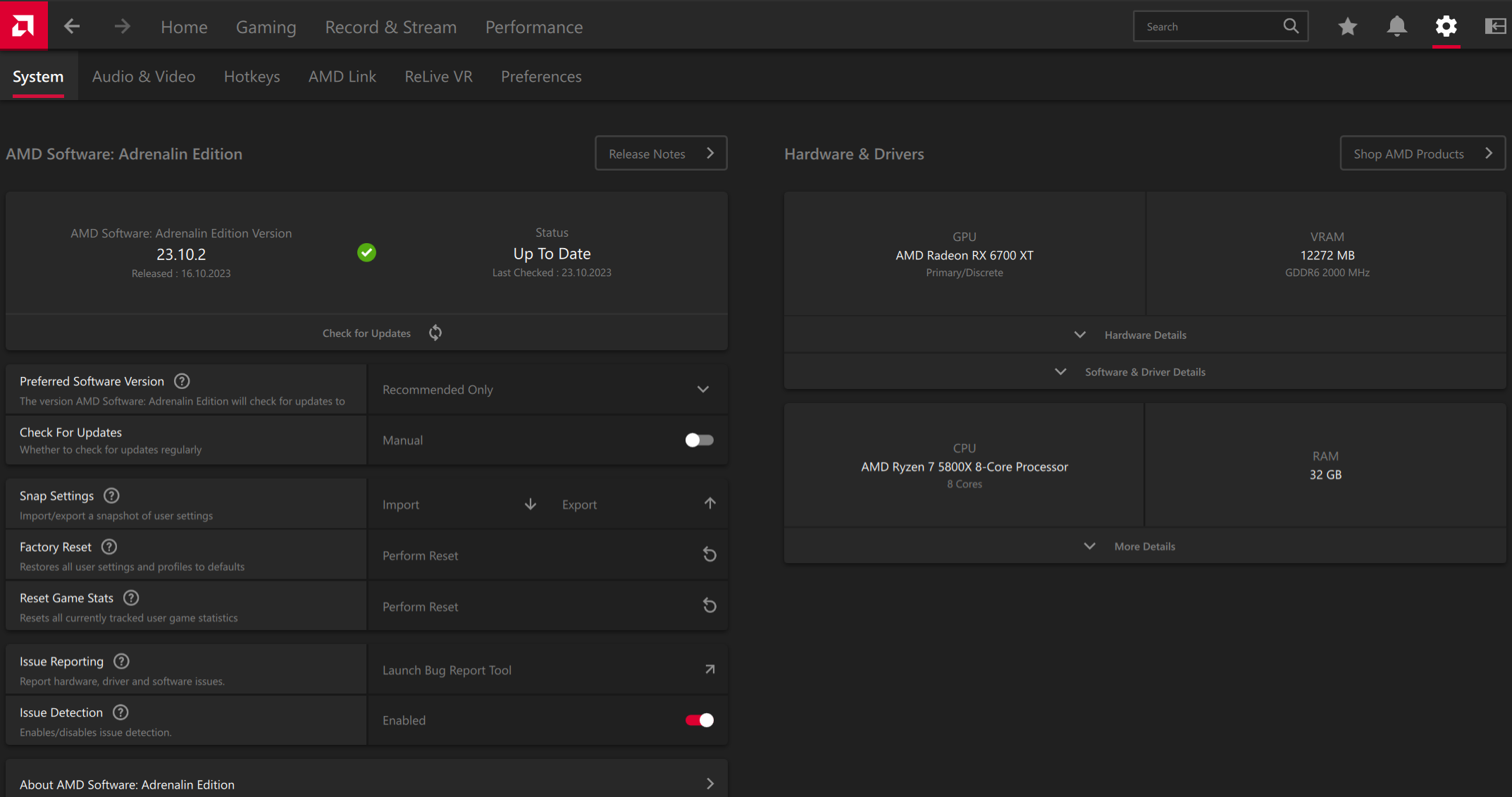Click the AMD logo icon
This screenshot has width=1512, height=797.
[x=23, y=25]
